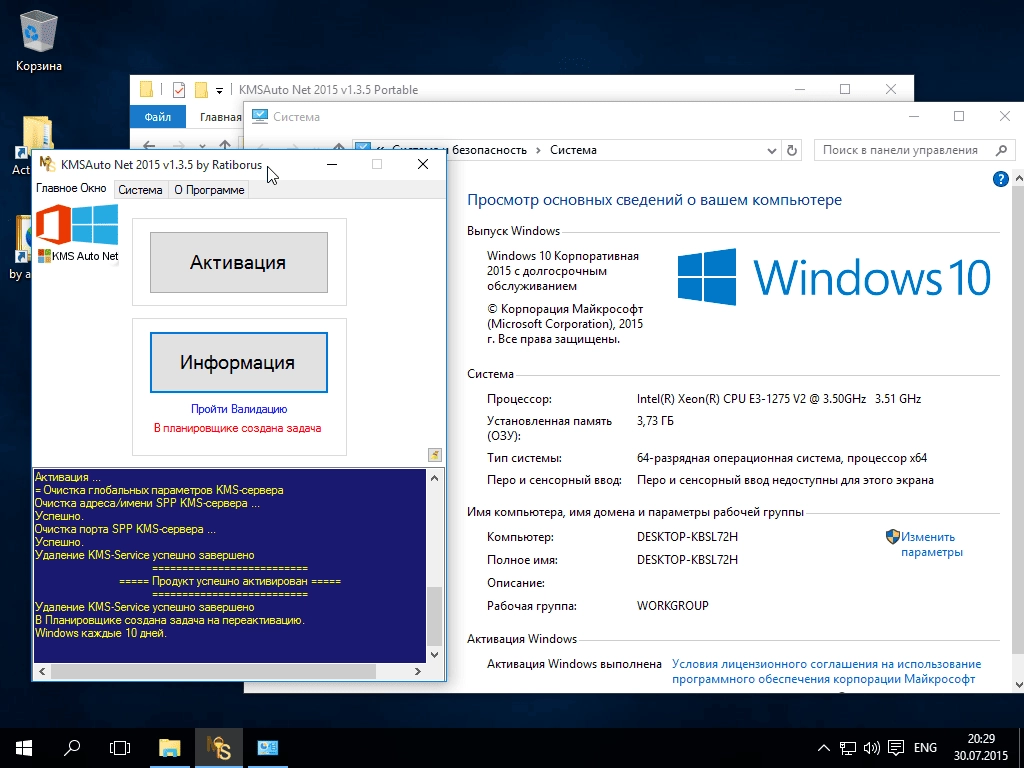
Task: Click the refresh button in control panel
Action: (792, 150)
